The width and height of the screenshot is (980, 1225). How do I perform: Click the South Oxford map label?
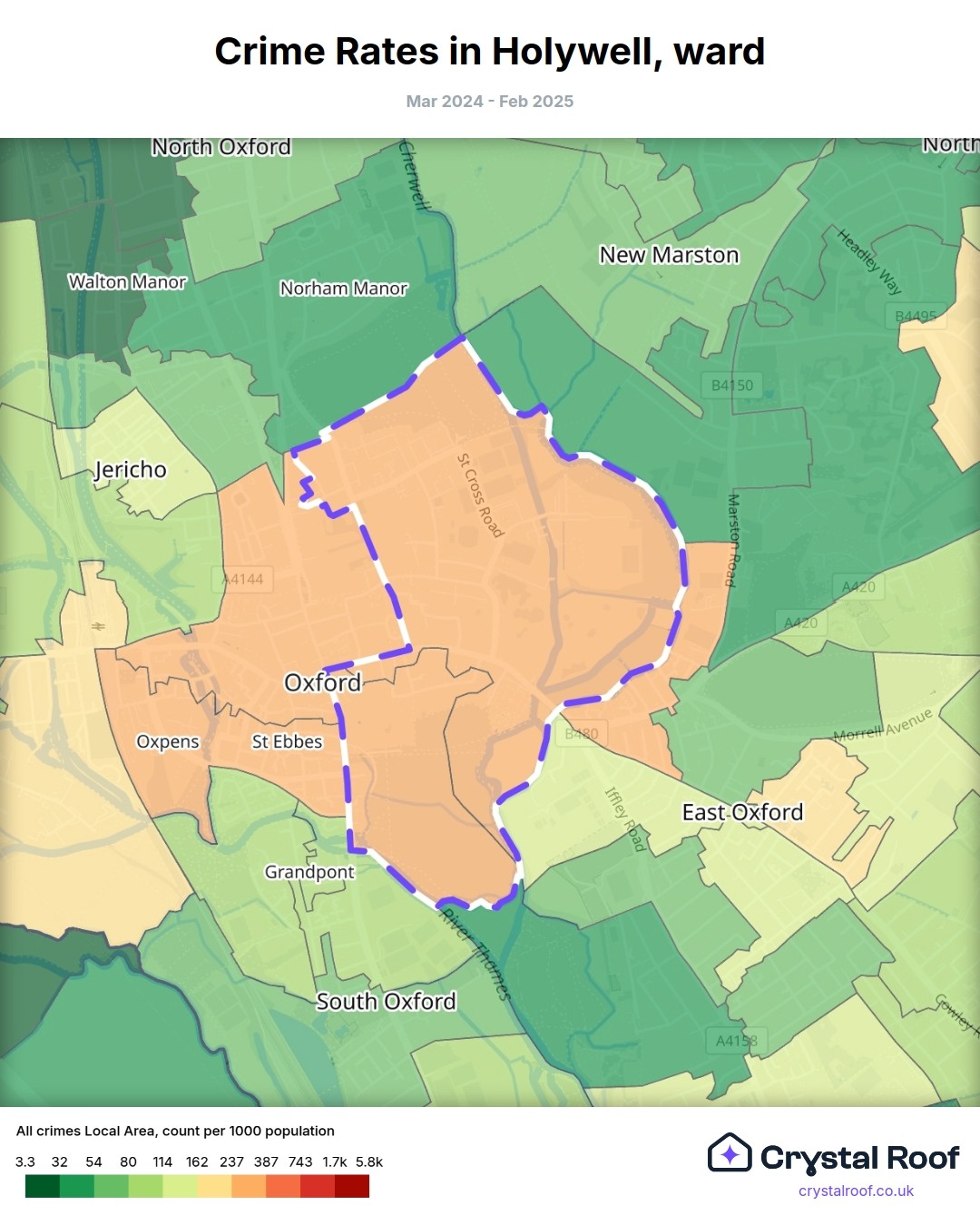pyautogui.click(x=386, y=1001)
